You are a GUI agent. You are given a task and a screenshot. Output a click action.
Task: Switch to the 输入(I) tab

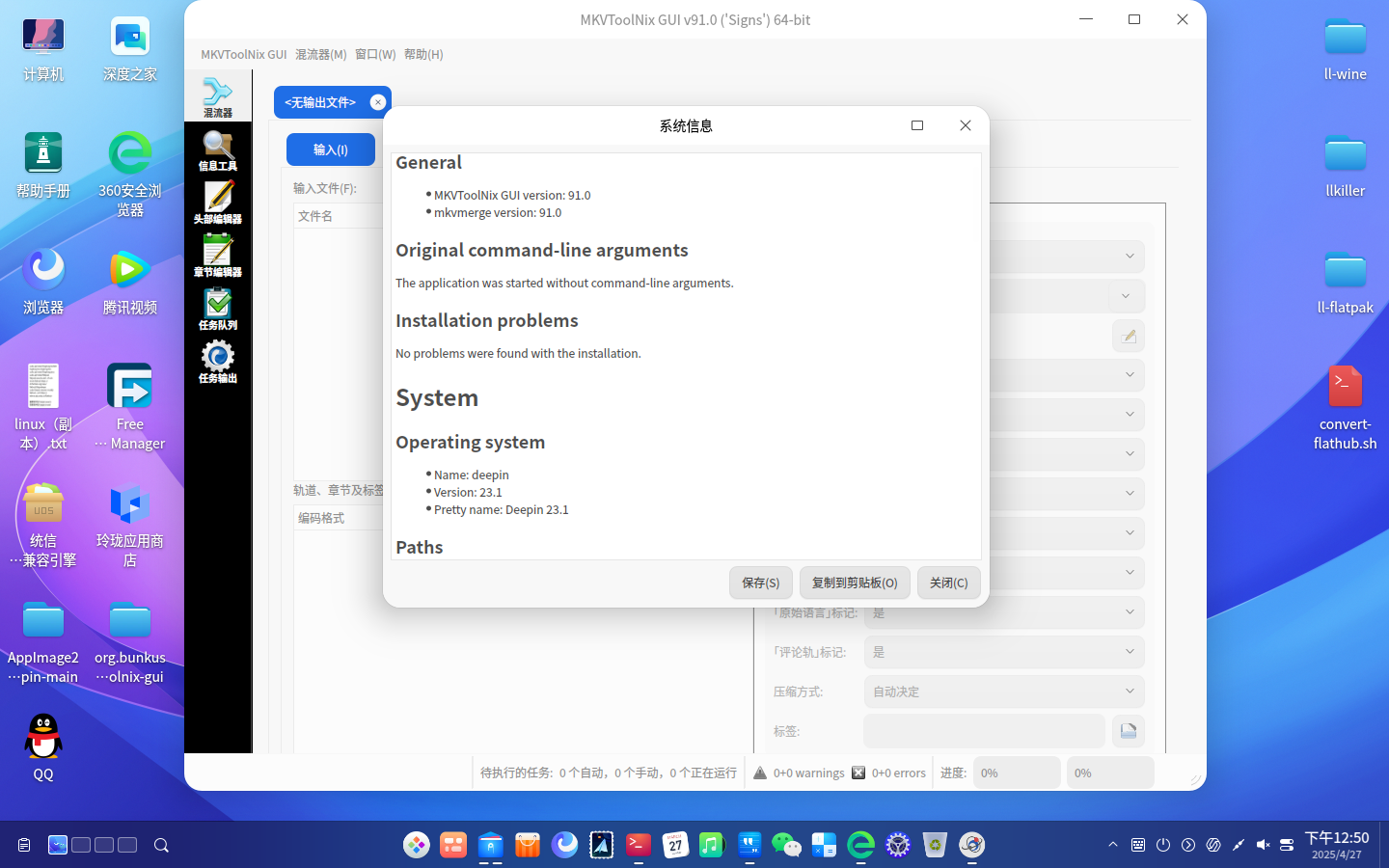pyautogui.click(x=331, y=149)
